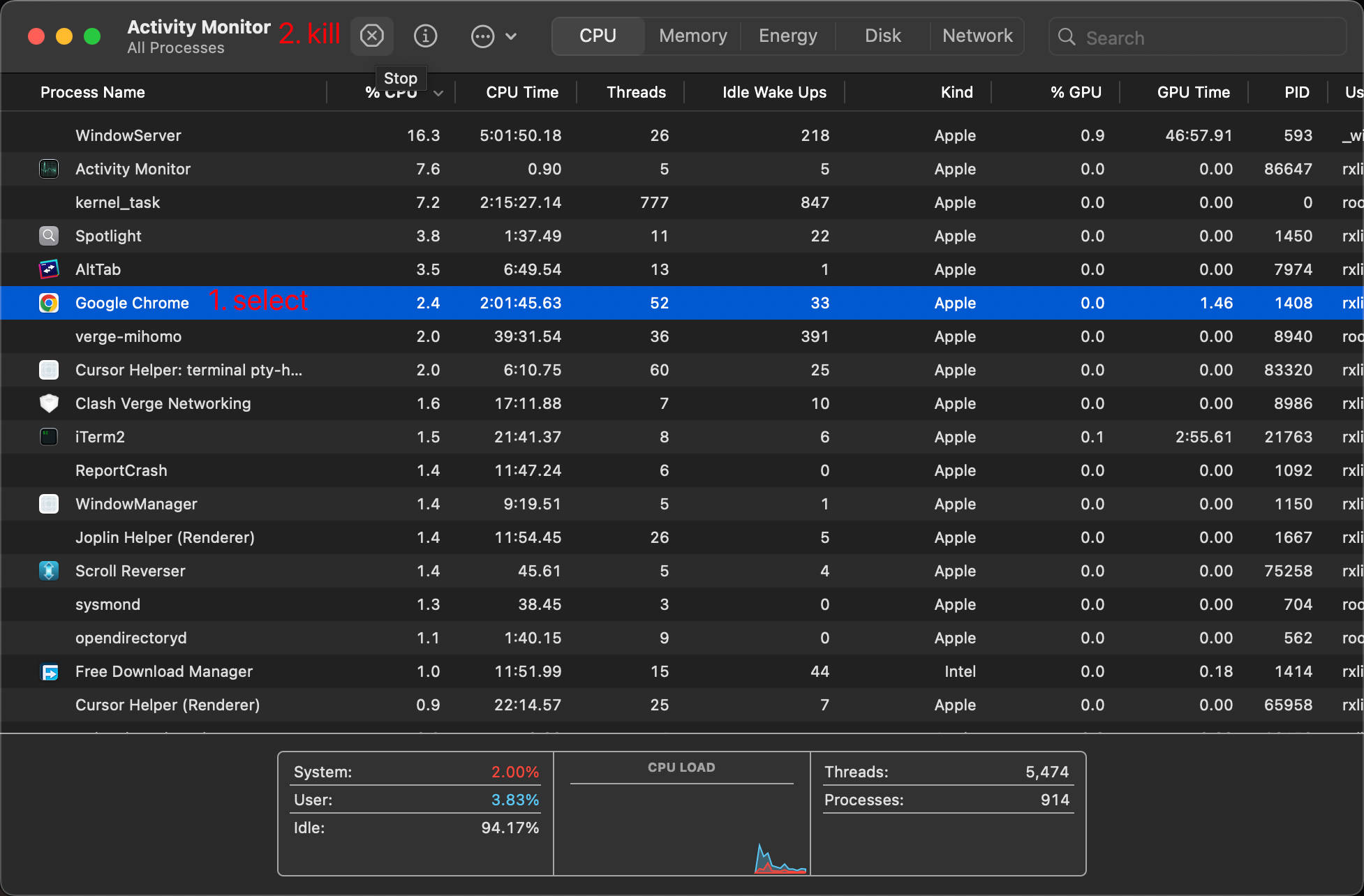Screen dimensions: 1364x896
Task: Click GPU Time 46:57.91 value
Action: click(1199, 135)
